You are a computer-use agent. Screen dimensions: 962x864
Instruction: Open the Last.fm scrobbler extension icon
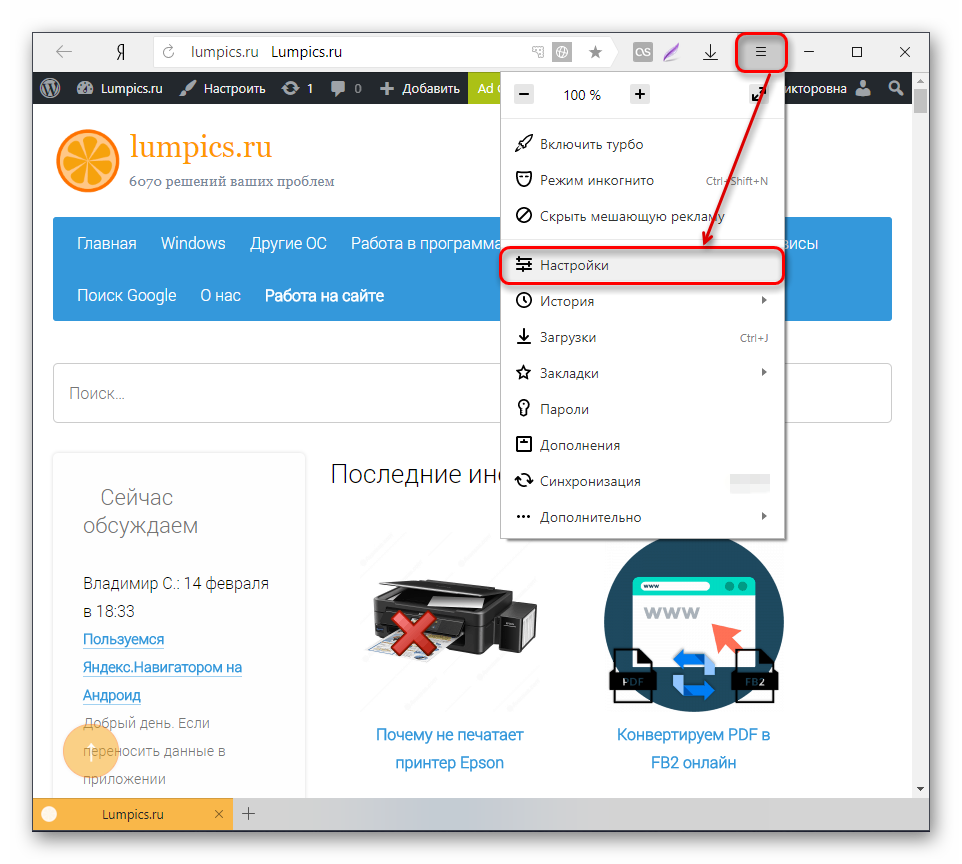(642, 52)
